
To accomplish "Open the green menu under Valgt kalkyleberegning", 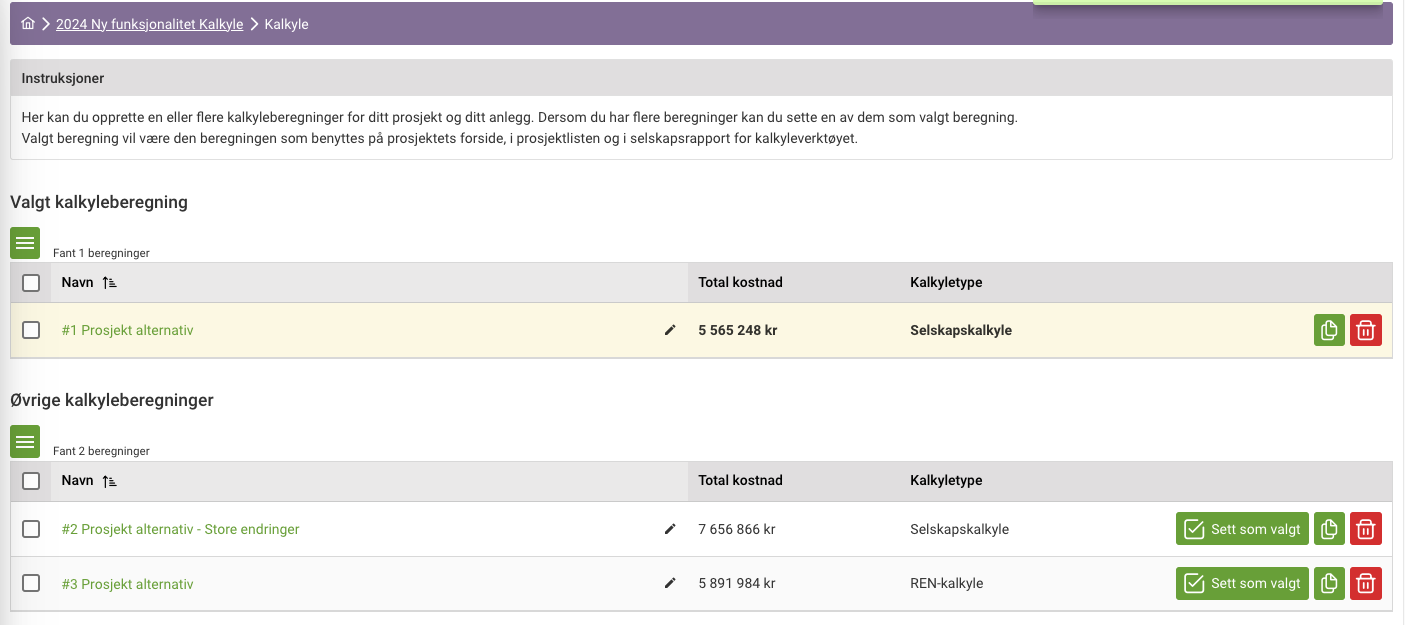I will [x=25, y=243].
